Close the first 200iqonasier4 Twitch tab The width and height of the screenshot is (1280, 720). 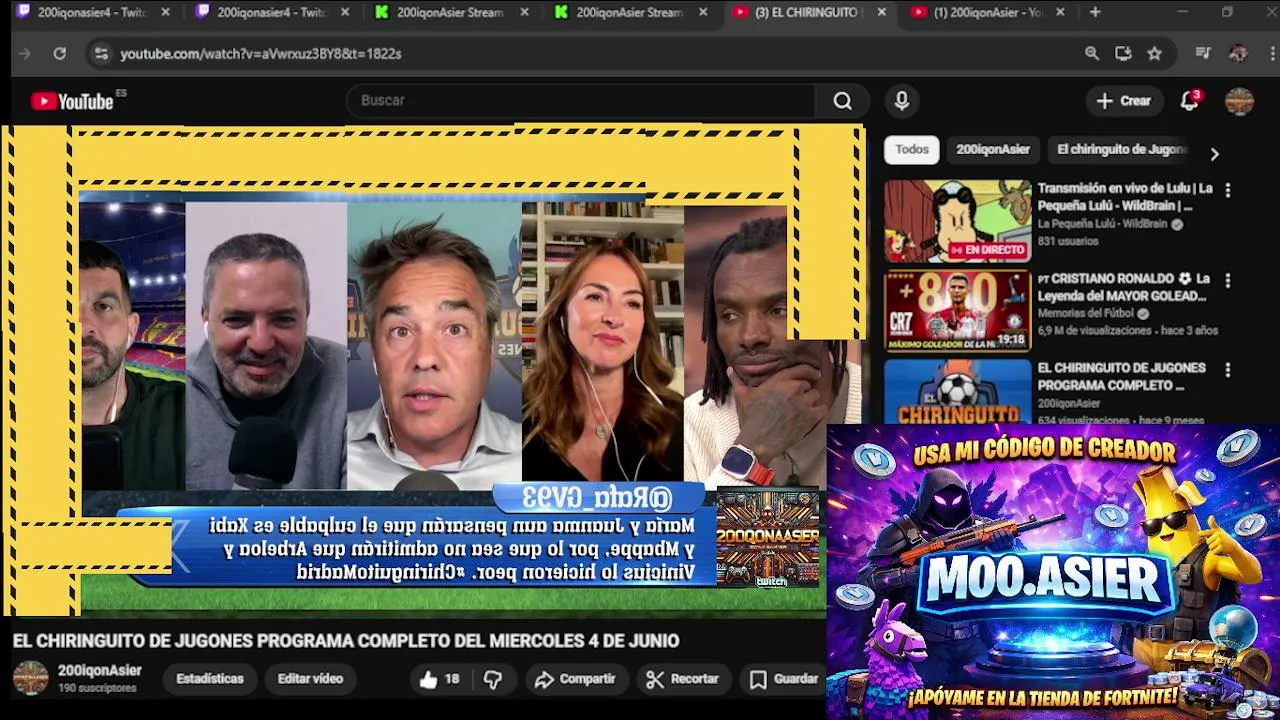point(165,12)
